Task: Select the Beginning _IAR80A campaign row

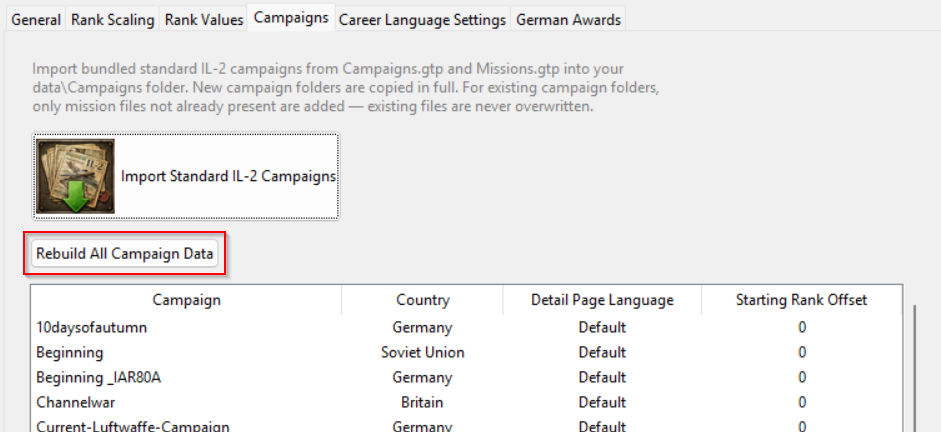Action: (x=466, y=377)
